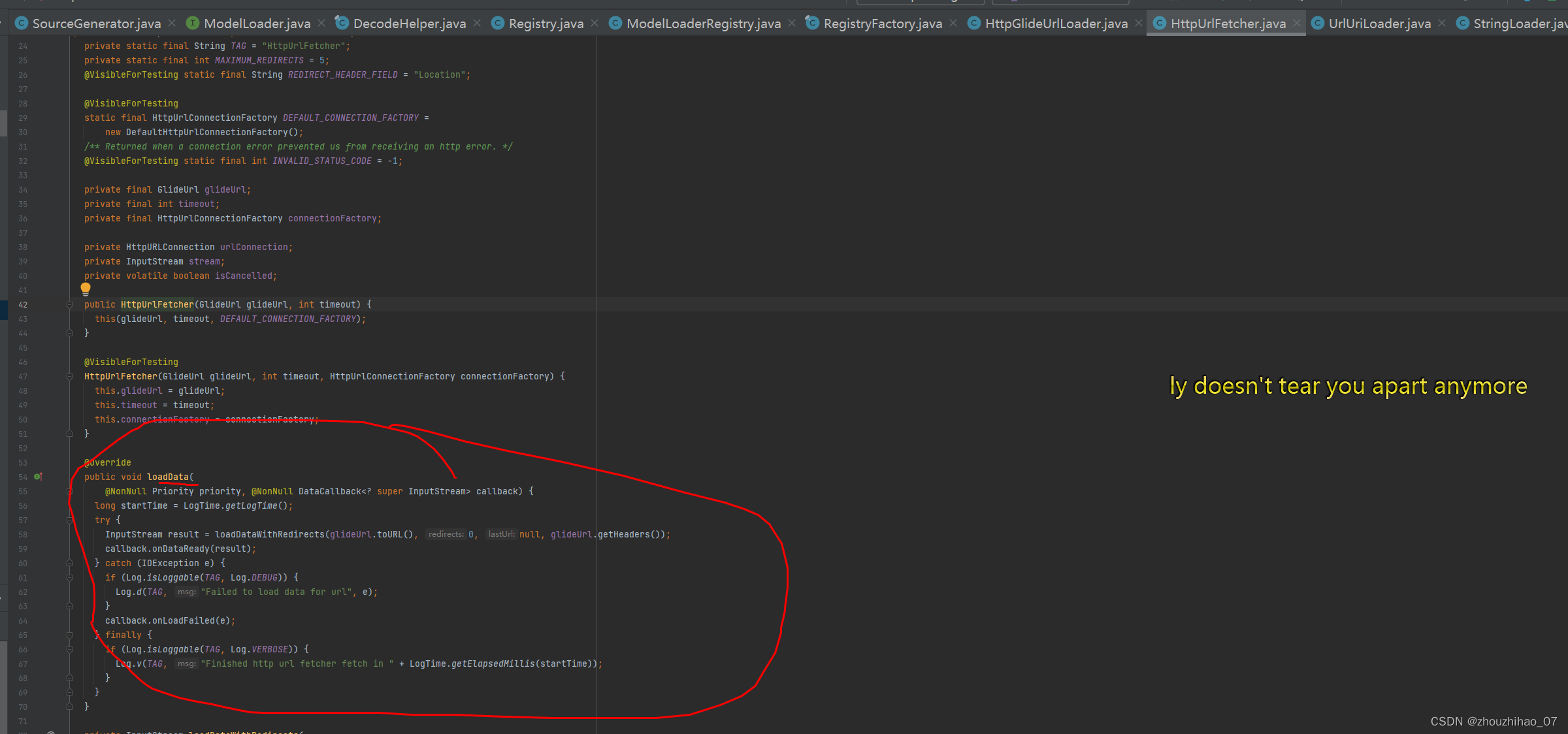Close the UrlUriLoader.java tab
1568x734 pixels.
pos(1442,24)
